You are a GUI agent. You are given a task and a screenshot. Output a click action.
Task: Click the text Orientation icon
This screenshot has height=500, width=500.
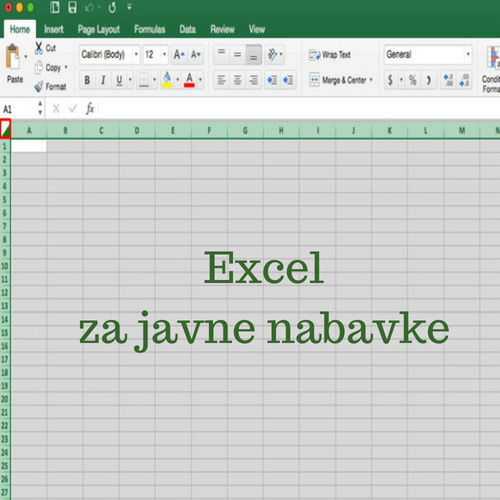click(273, 54)
